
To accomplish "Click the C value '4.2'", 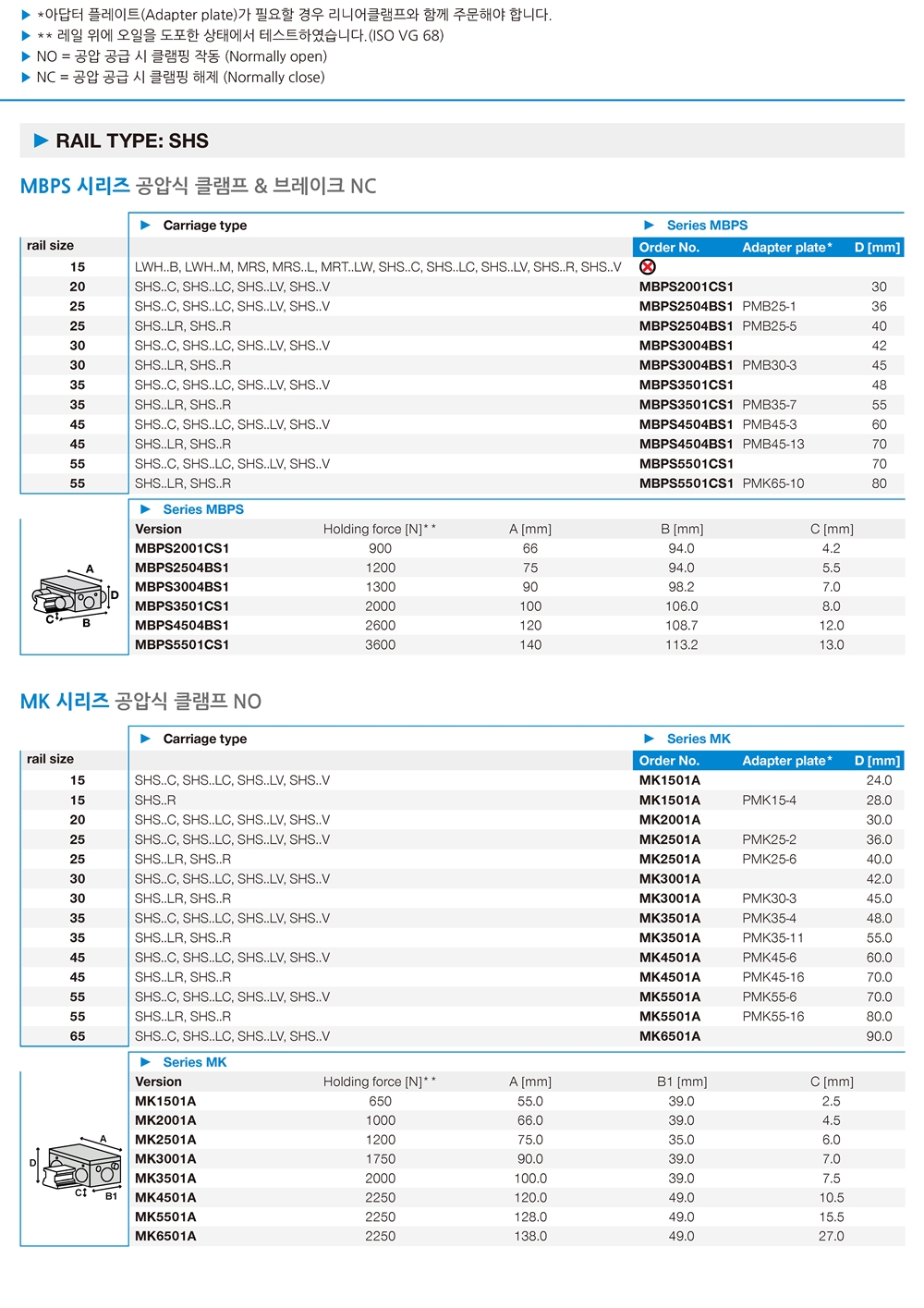I will click(832, 548).
